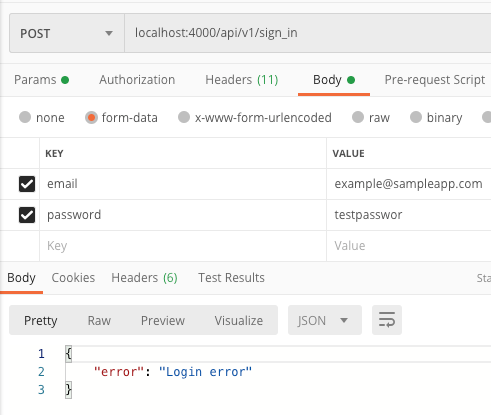The width and height of the screenshot is (491, 415).
Task: Edit the example@sampleapp.com value
Action: pos(409,184)
